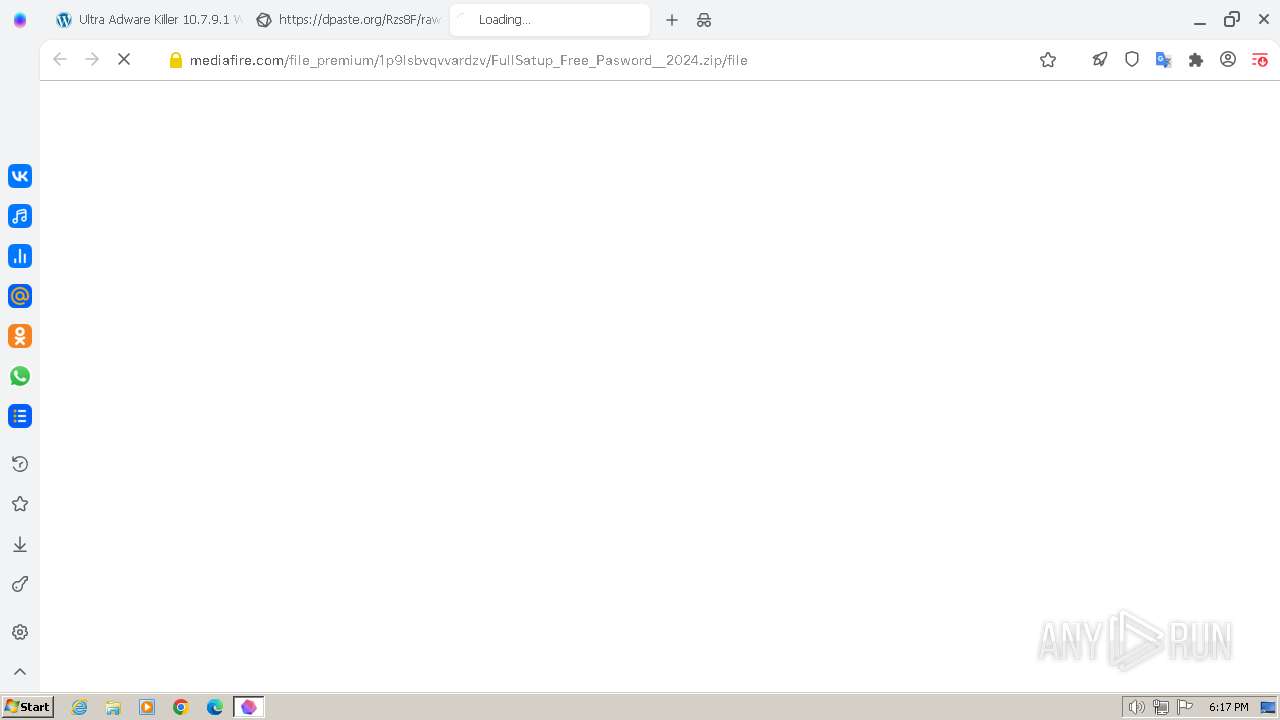Image resolution: width=1280 pixels, height=720 pixels.
Task: Stop loading the page
Action: point(124,60)
